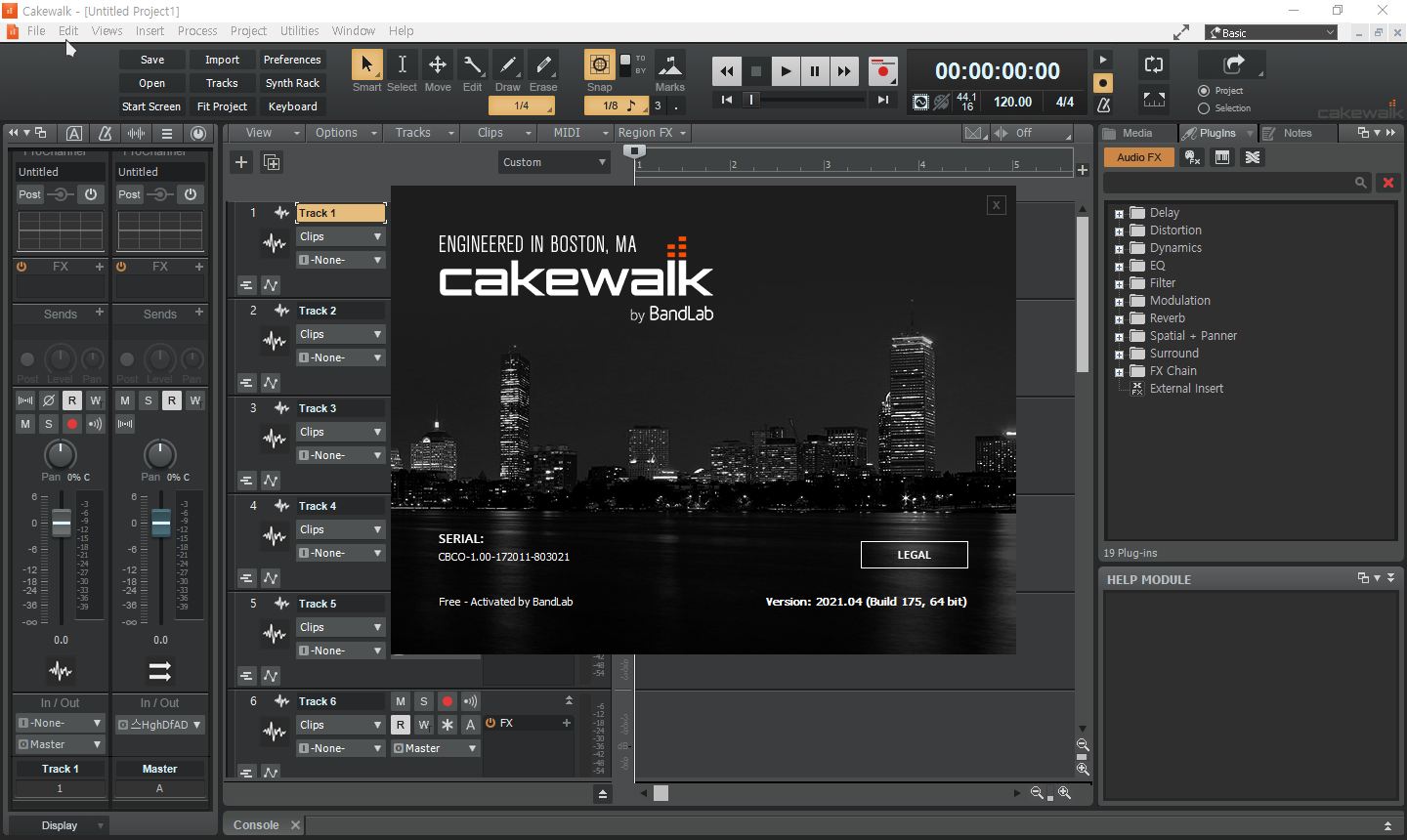Click the browser search magnifier icon

(1360, 183)
